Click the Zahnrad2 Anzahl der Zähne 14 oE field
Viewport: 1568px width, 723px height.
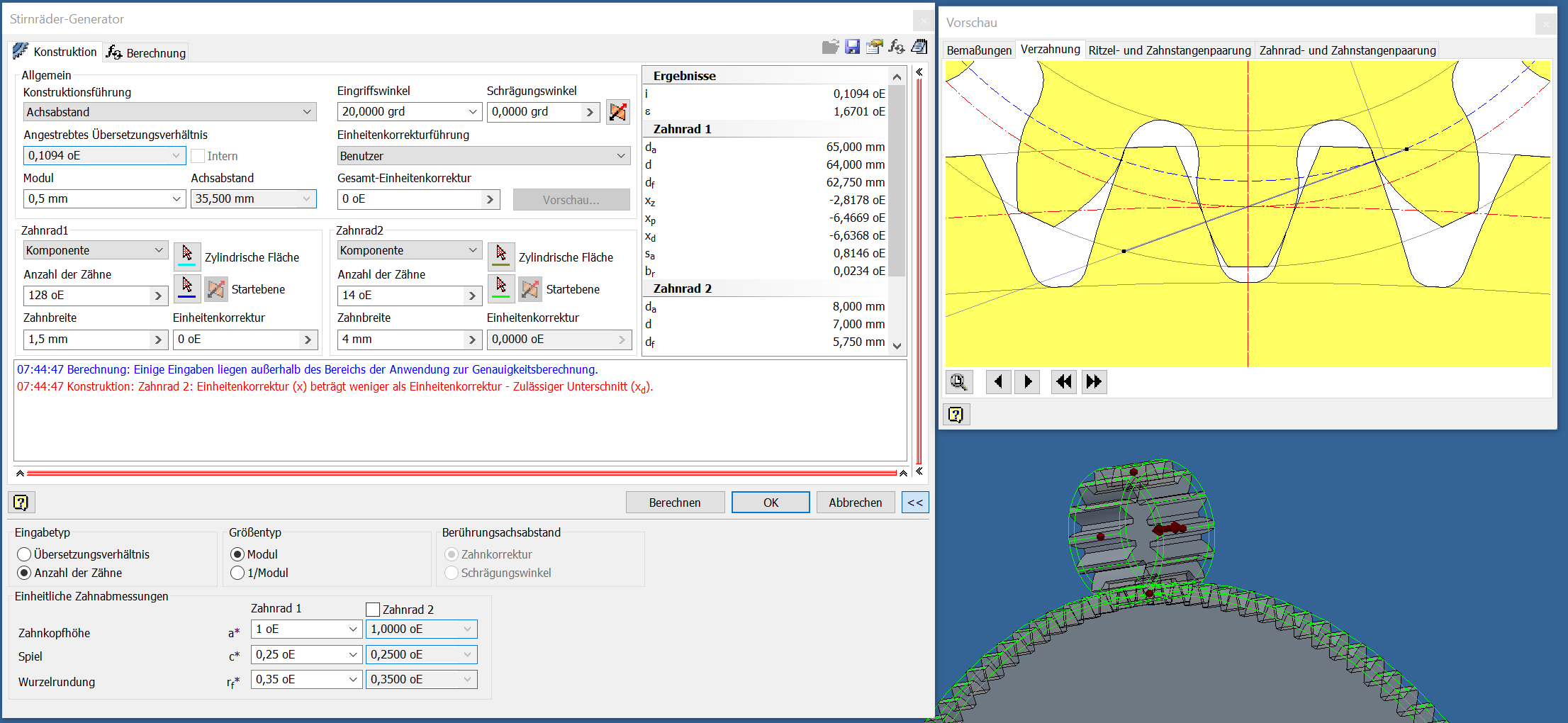pyautogui.click(x=410, y=296)
